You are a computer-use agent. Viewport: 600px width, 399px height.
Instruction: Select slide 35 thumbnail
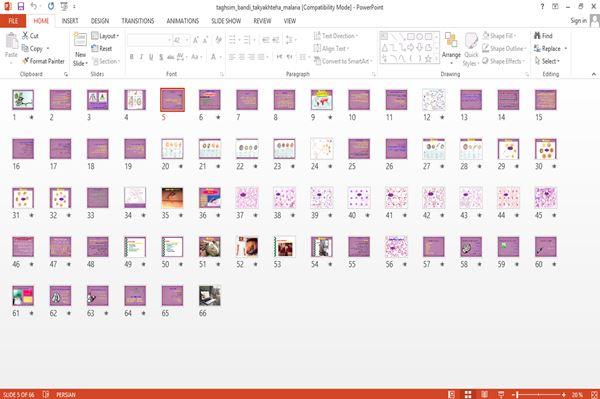(x=172, y=198)
